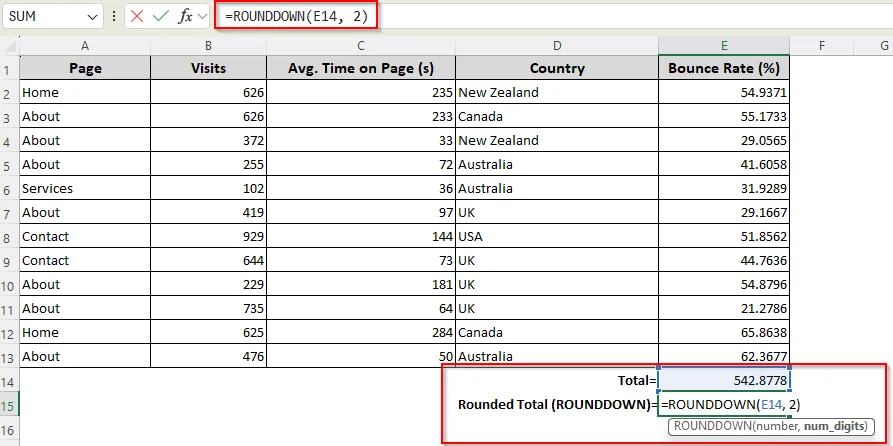
Task: Click the num_digits argument in the tooltip
Action: [835, 426]
